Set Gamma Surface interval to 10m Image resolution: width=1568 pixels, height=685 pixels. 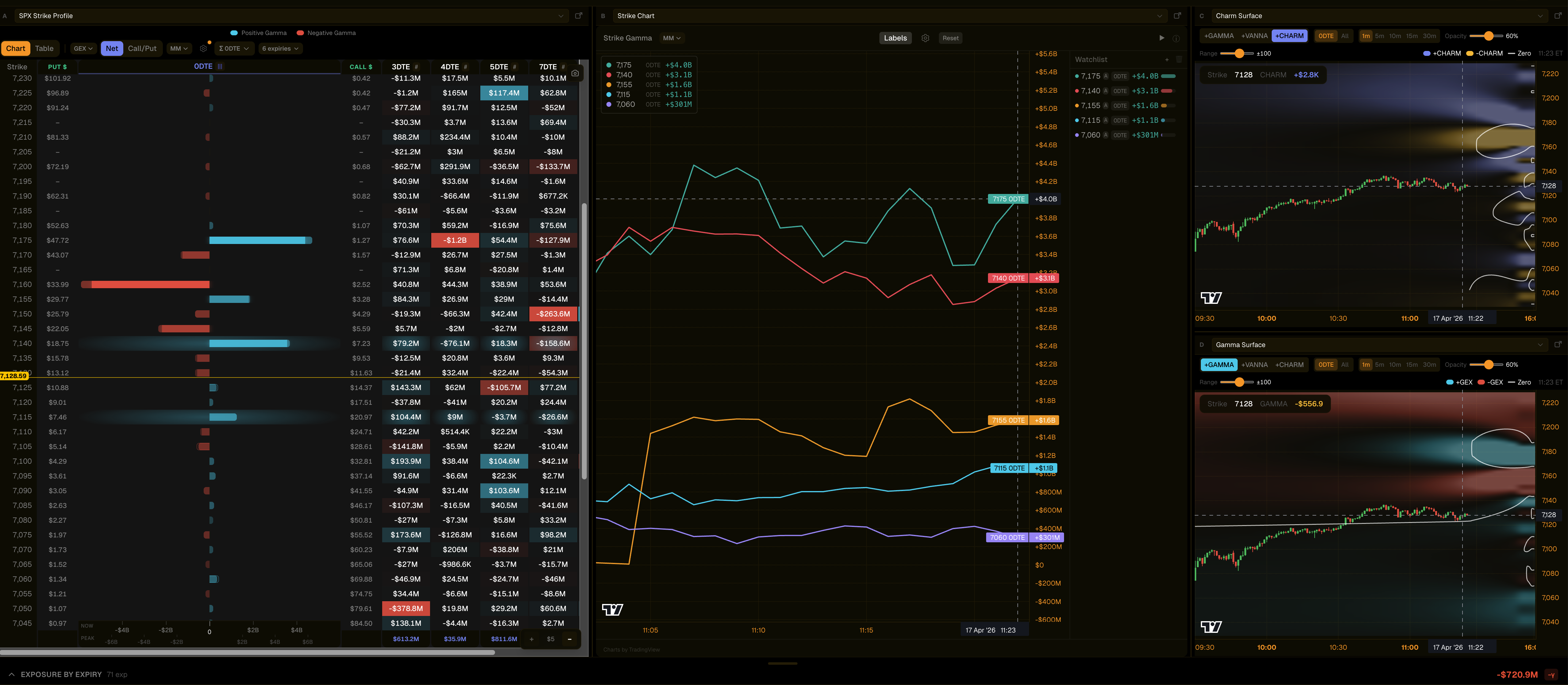(1394, 365)
